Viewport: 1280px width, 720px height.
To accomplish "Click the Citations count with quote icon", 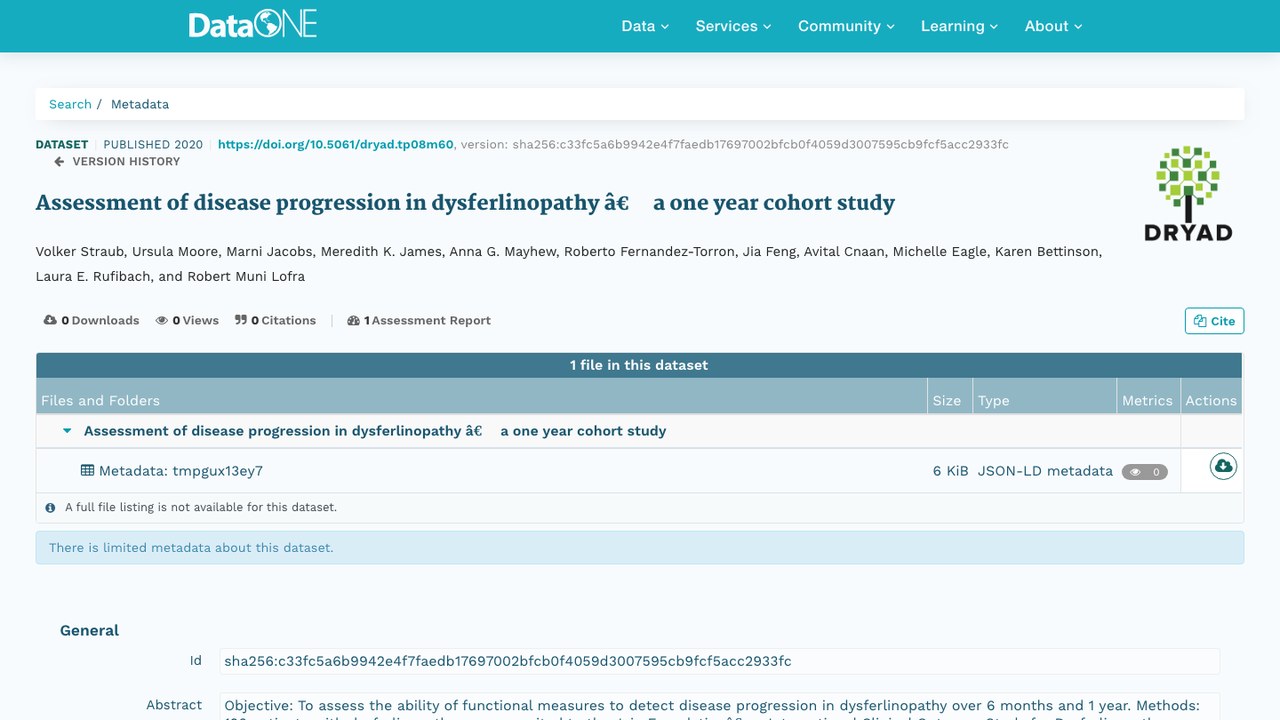I will click(275, 321).
